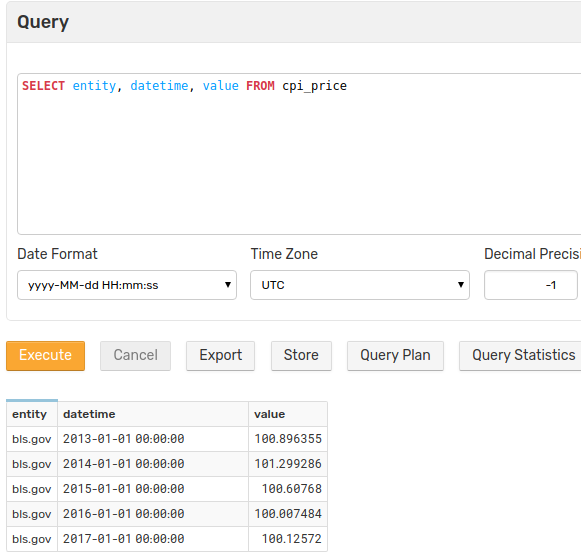Open the Date Format dropdown
The image size is (581, 559).
click(127, 285)
